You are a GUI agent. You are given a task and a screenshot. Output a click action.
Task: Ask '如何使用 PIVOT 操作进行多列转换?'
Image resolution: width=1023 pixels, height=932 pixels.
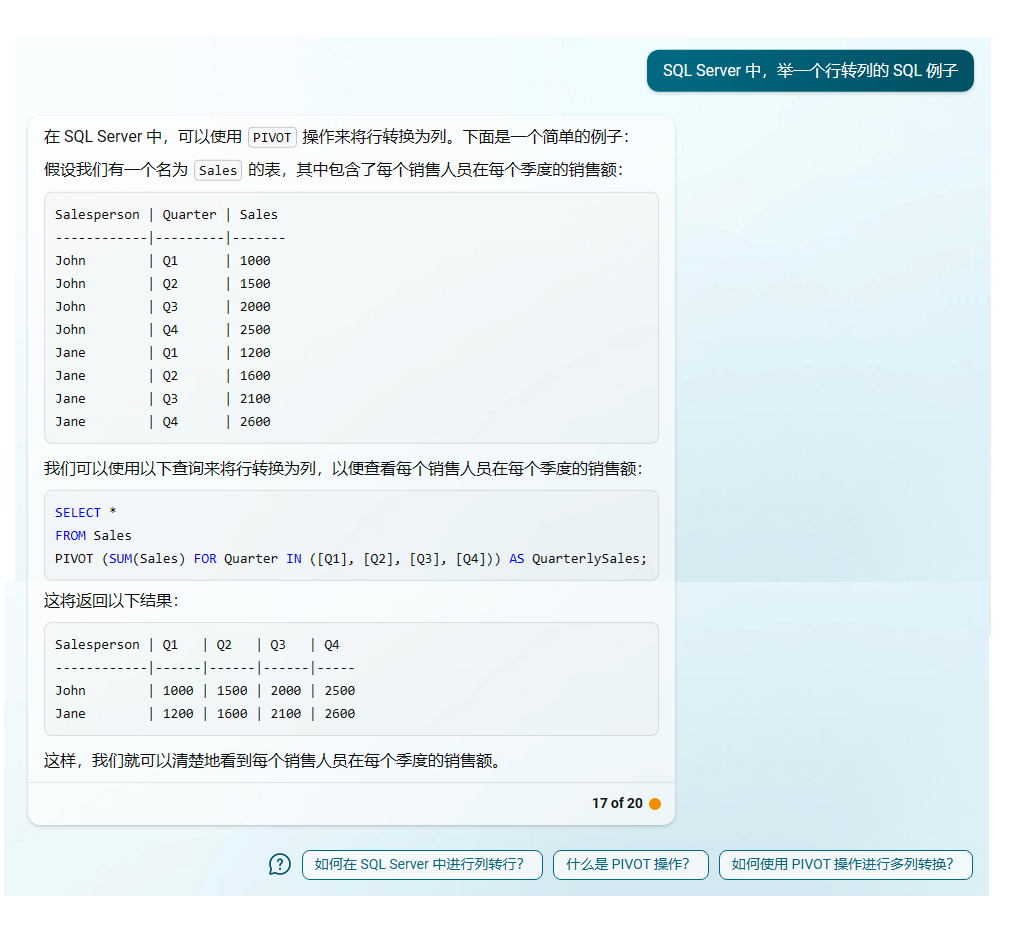click(x=846, y=865)
